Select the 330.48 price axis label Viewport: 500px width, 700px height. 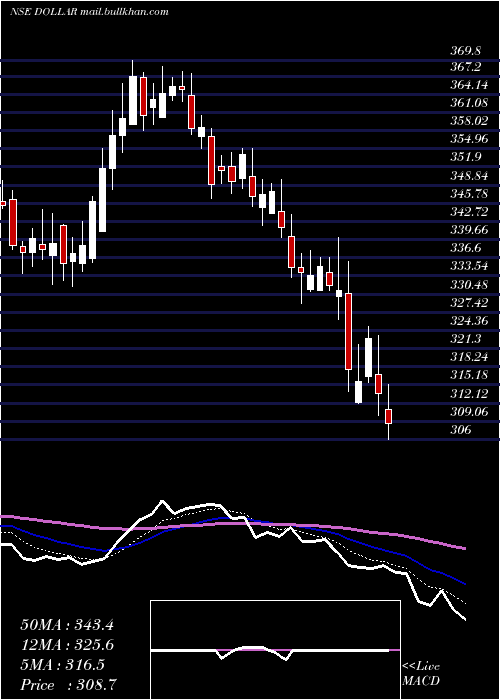click(469, 285)
